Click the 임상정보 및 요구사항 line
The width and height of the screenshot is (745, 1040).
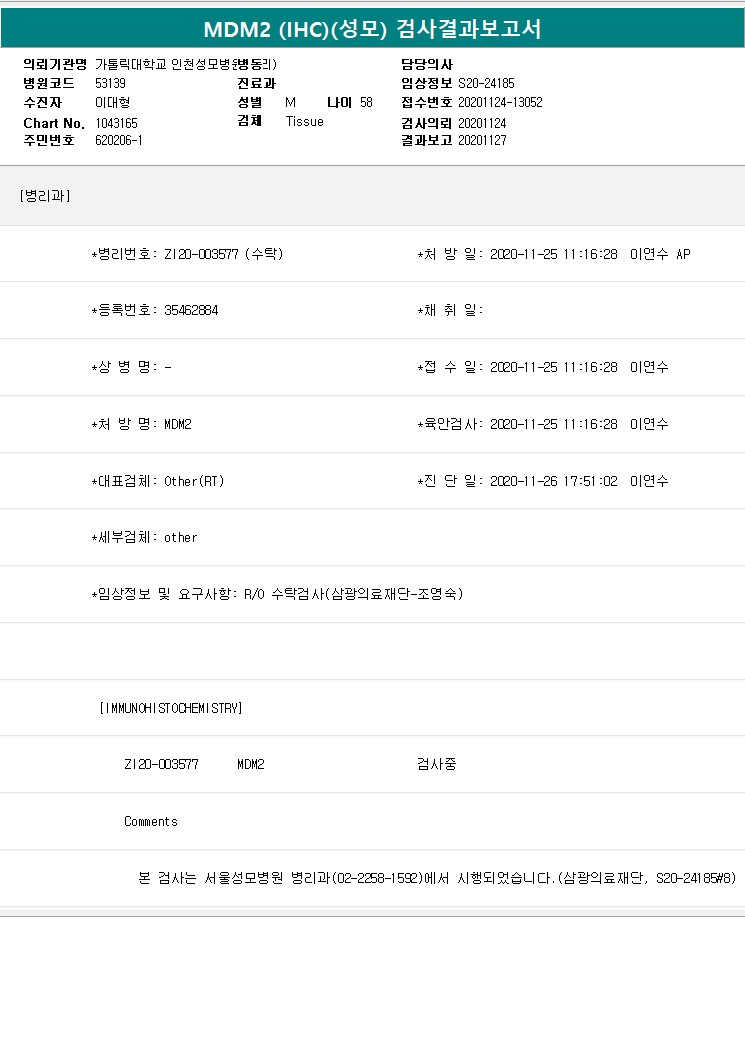[277, 594]
